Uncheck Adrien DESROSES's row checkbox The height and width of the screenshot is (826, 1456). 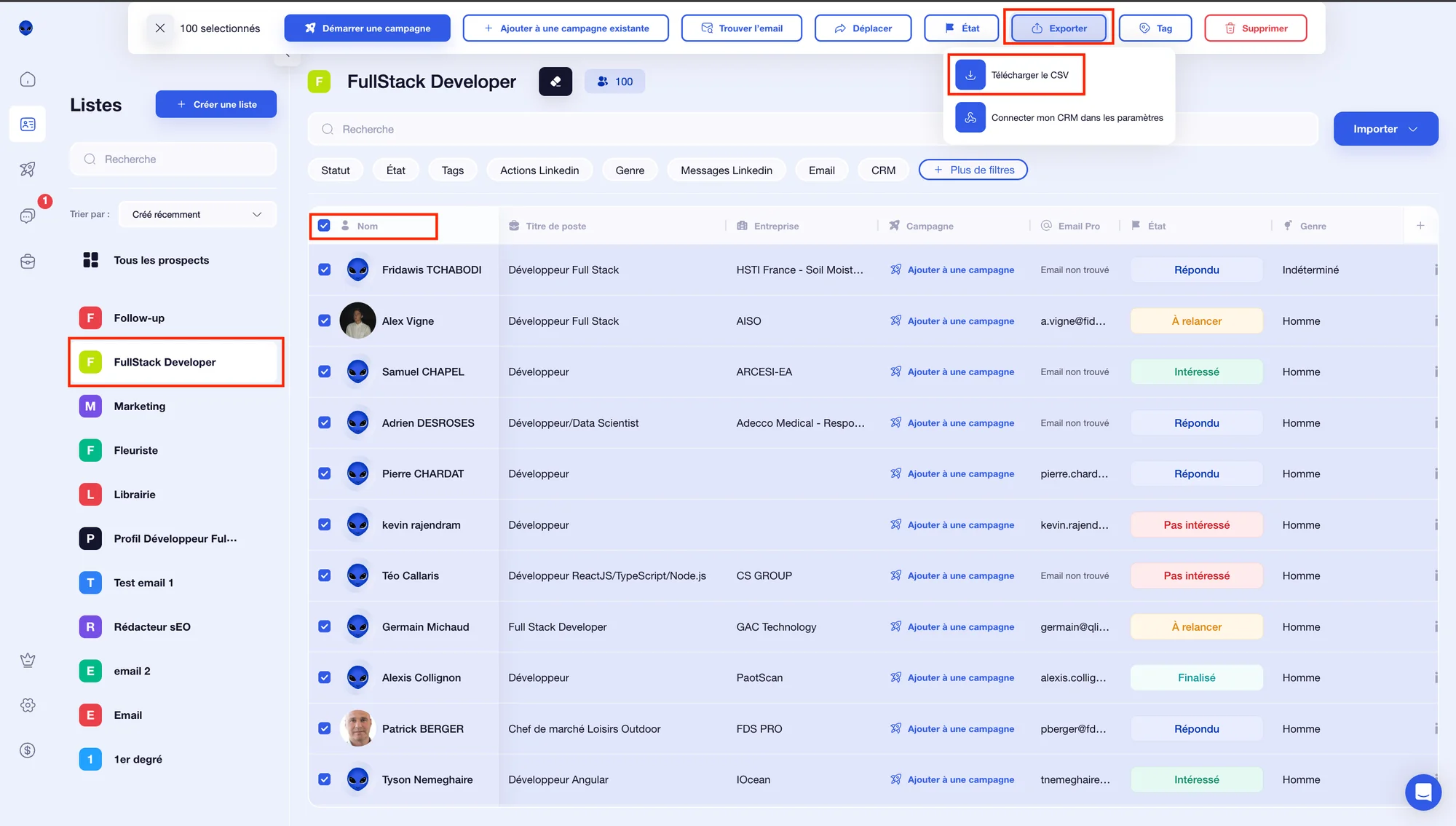(x=325, y=422)
